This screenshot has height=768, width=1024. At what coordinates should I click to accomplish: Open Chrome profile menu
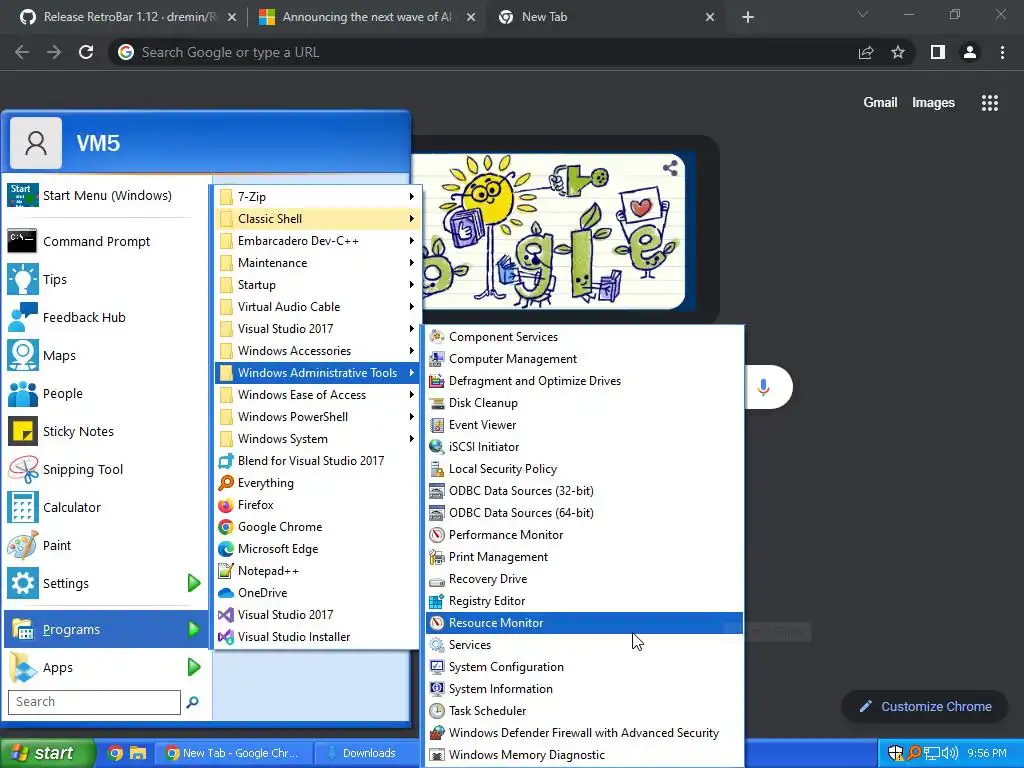pos(970,52)
